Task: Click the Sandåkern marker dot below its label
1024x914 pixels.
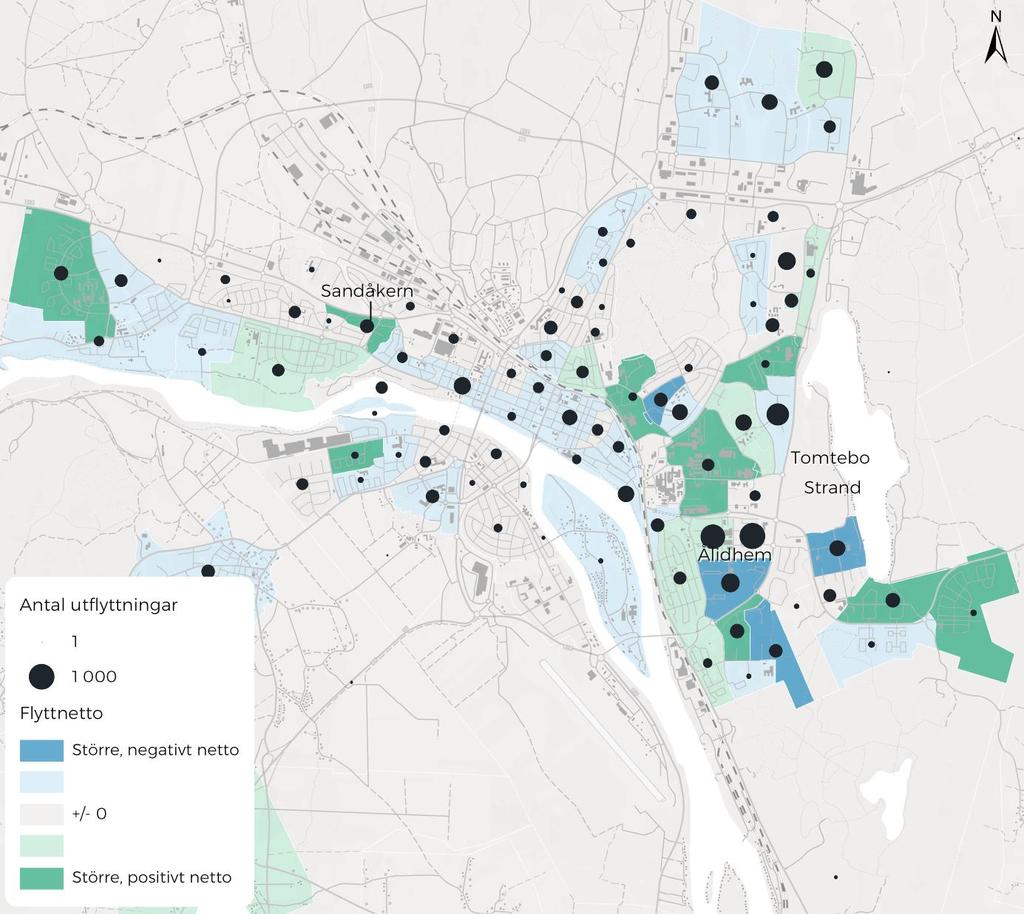Action: [367, 325]
